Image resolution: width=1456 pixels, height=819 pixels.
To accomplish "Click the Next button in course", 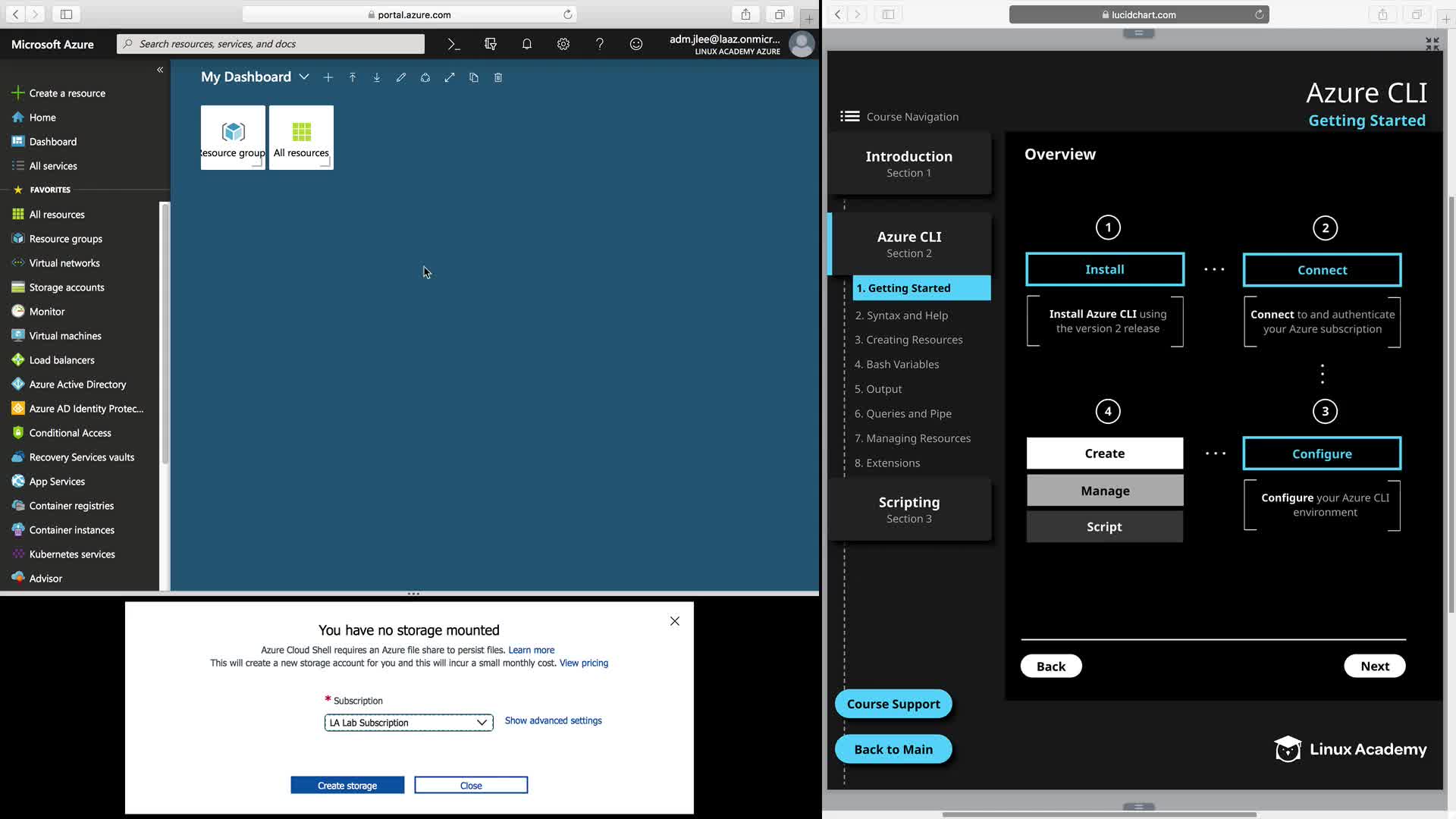I will (1374, 666).
